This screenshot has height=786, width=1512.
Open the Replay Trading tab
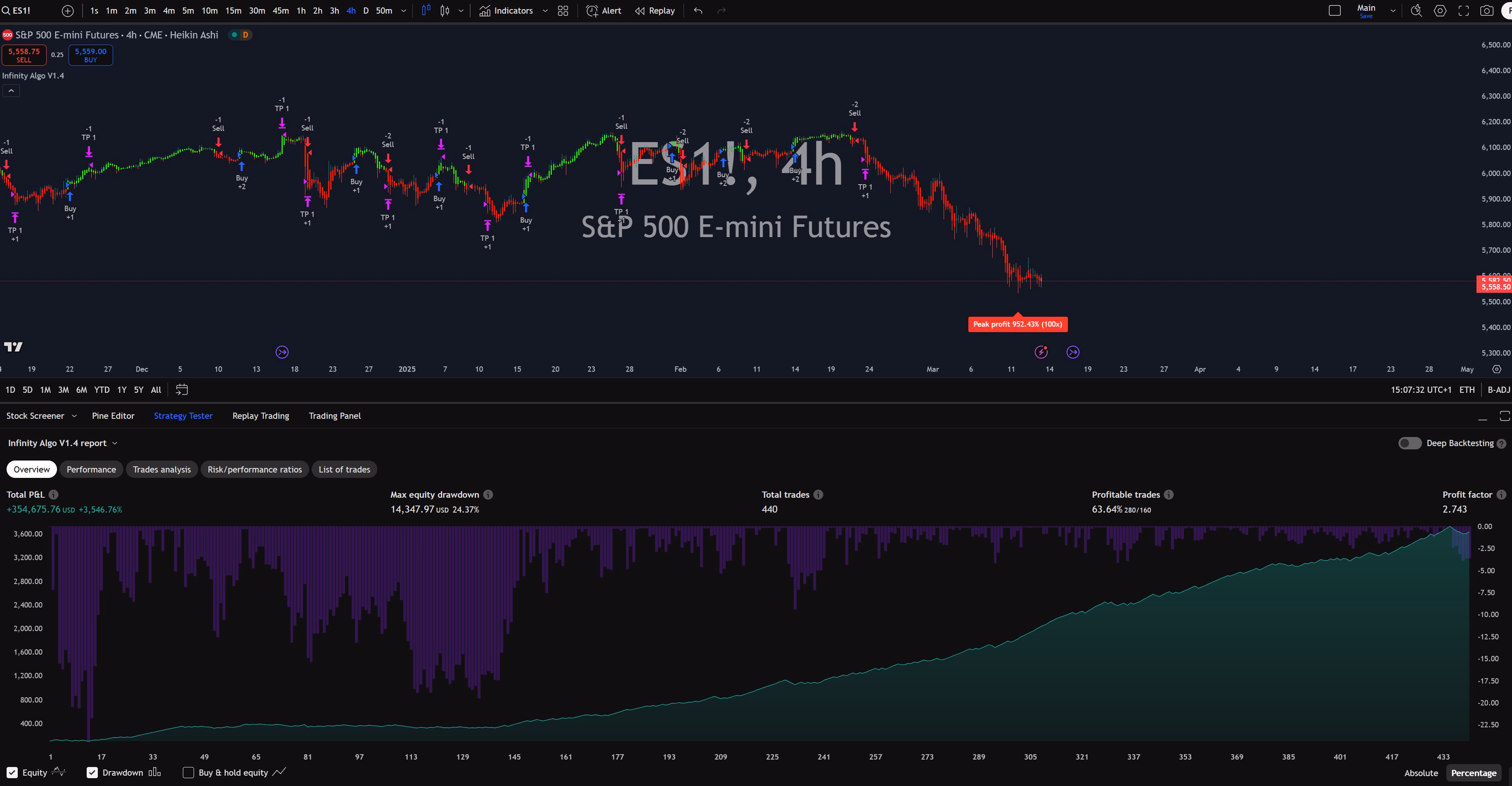pos(260,416)
